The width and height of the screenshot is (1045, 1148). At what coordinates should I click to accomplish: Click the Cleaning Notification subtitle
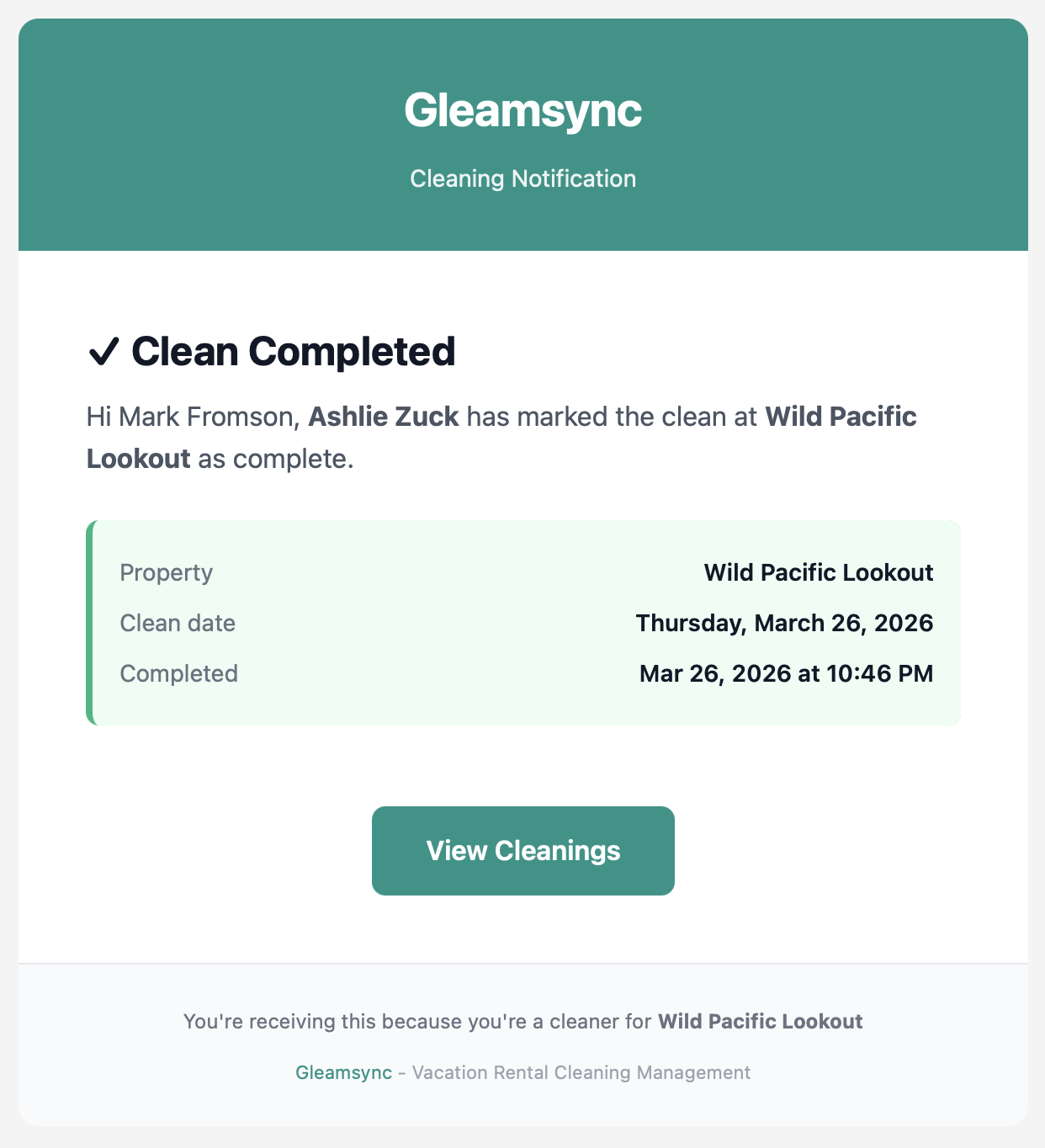[522, 178]
